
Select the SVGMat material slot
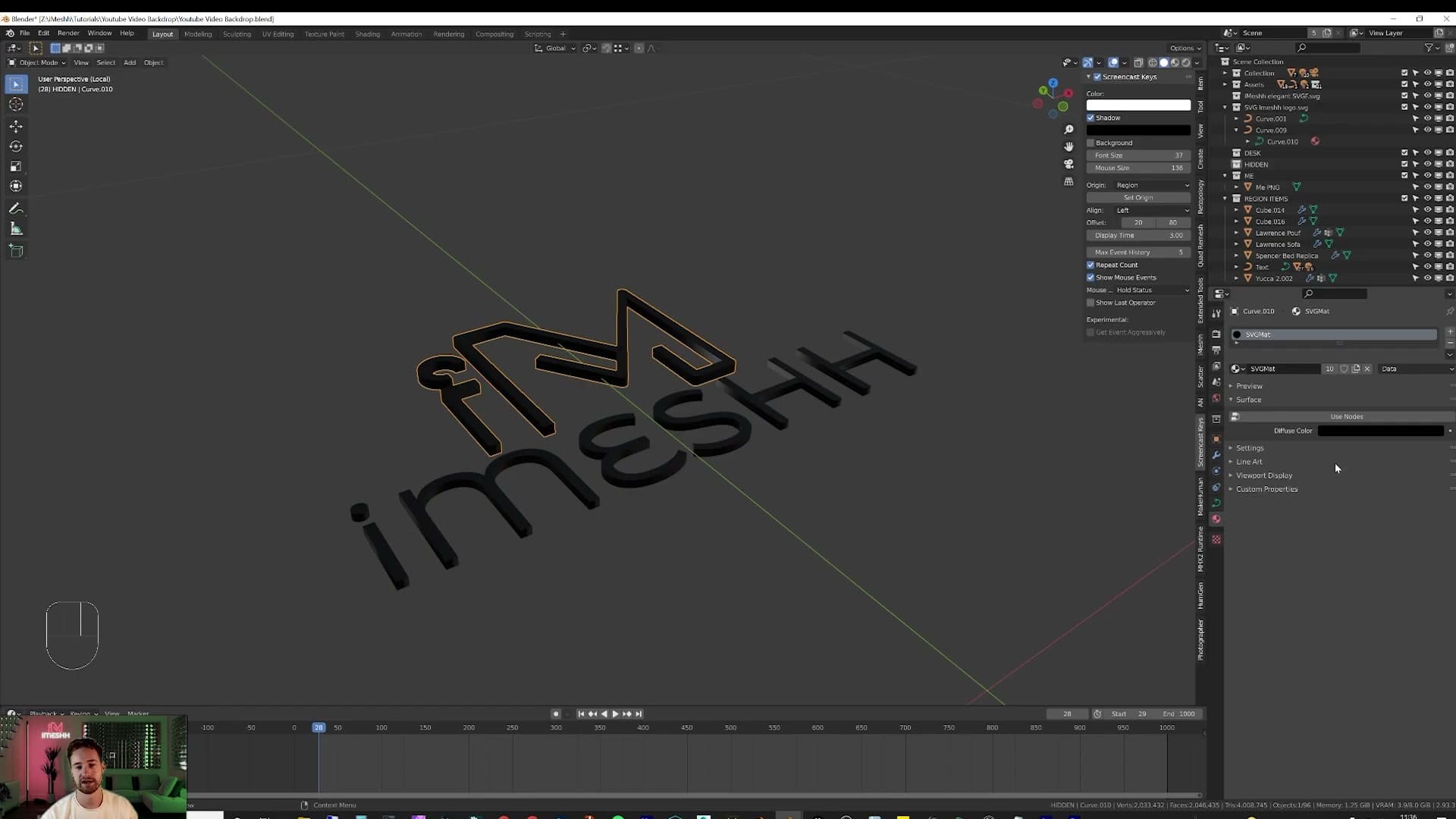1334,334
